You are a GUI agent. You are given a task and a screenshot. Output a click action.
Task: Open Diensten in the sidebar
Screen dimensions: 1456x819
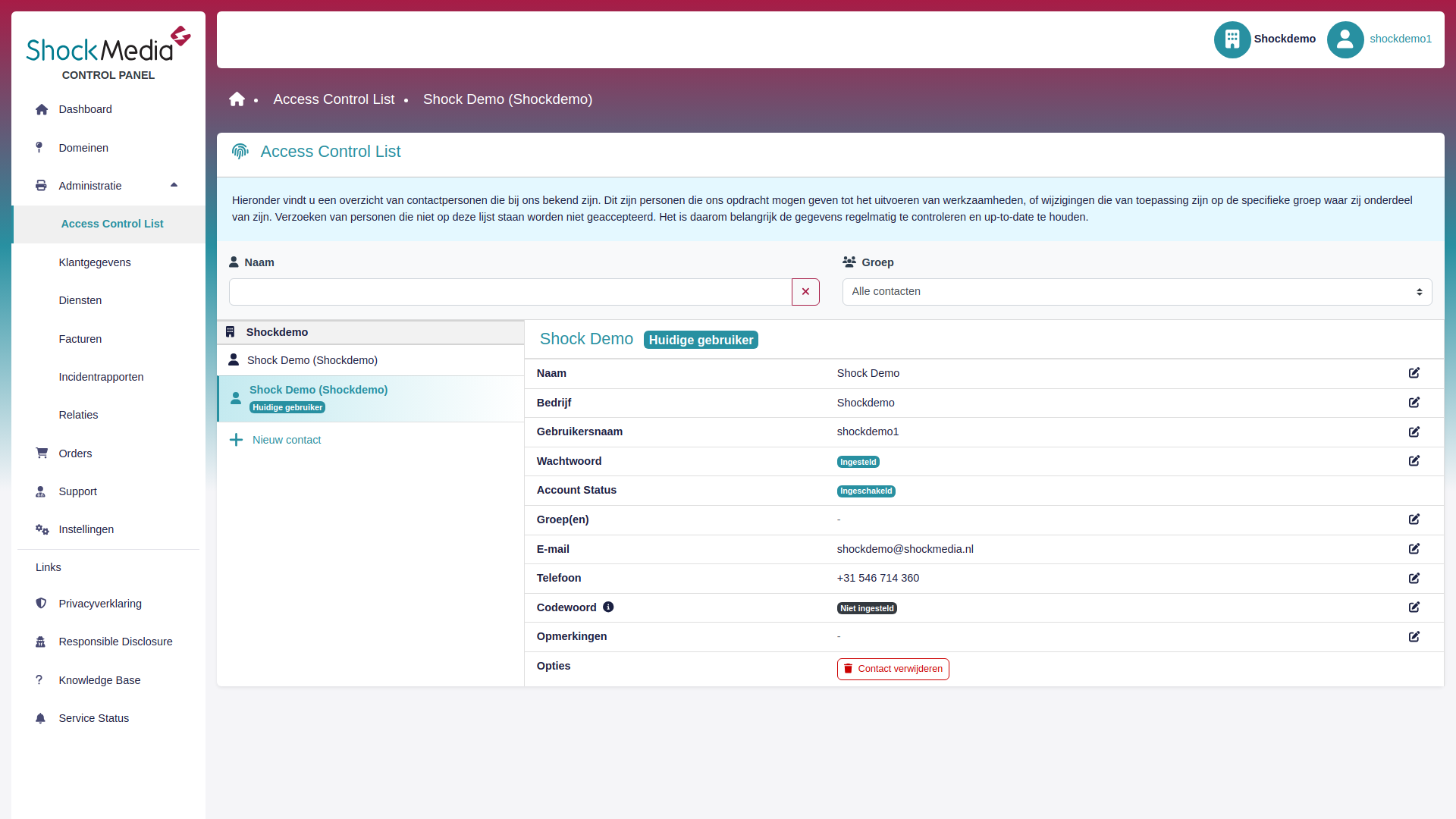80,300
